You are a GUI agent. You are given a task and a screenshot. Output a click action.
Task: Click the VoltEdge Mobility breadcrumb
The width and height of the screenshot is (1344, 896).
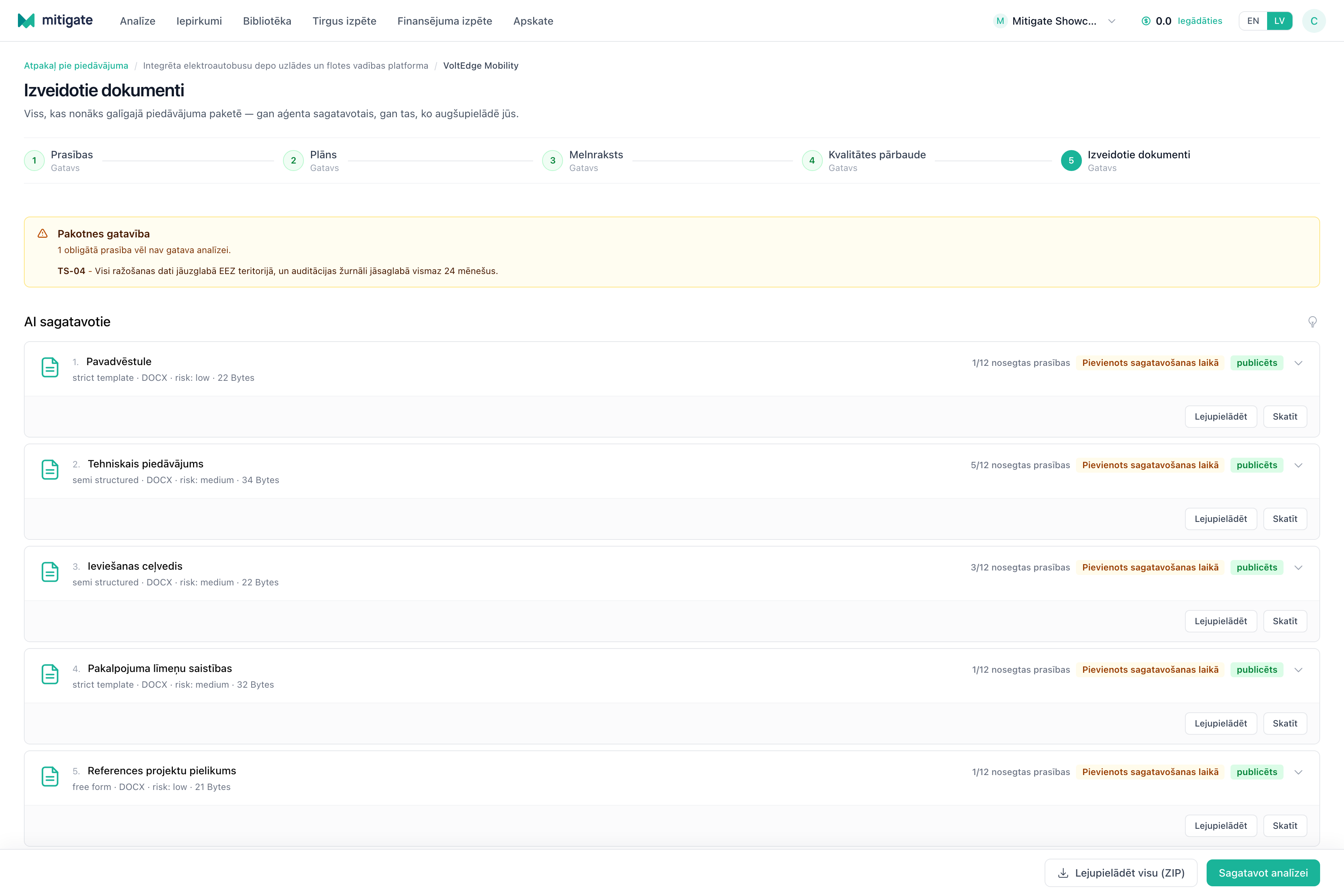pyautogui.click(x=480, y=66)
